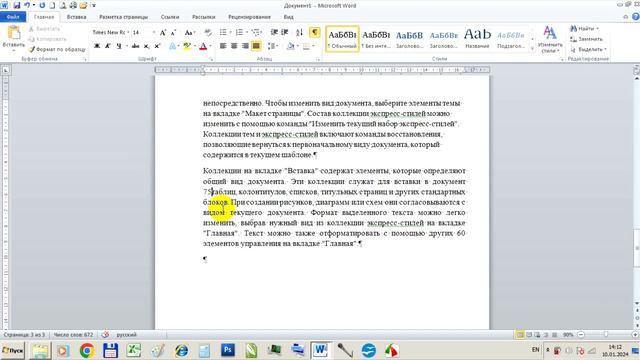Click the decrease indent icon
The height and width of the screenshot is (360, 640).
pos(274,32)
